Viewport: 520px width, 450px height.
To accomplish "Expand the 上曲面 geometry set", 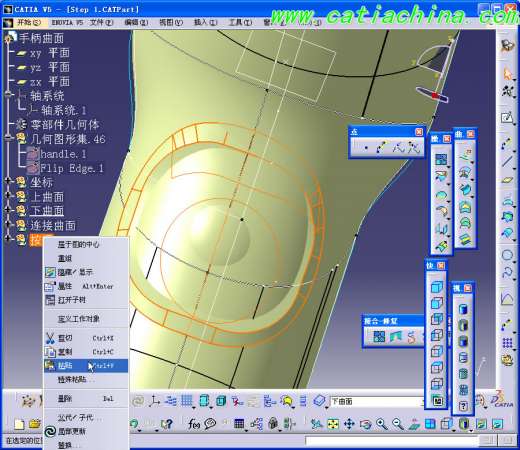I will 8,195.
